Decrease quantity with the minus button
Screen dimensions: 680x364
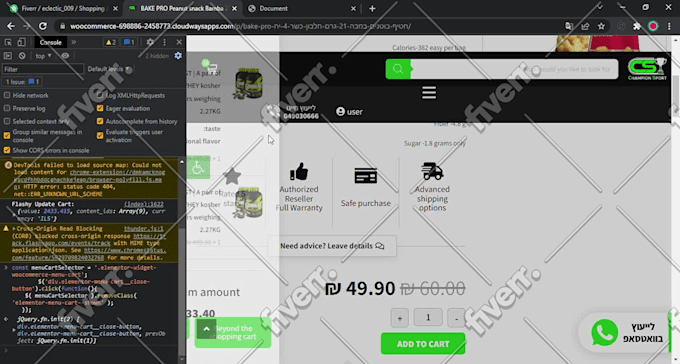tap(456, 318)
